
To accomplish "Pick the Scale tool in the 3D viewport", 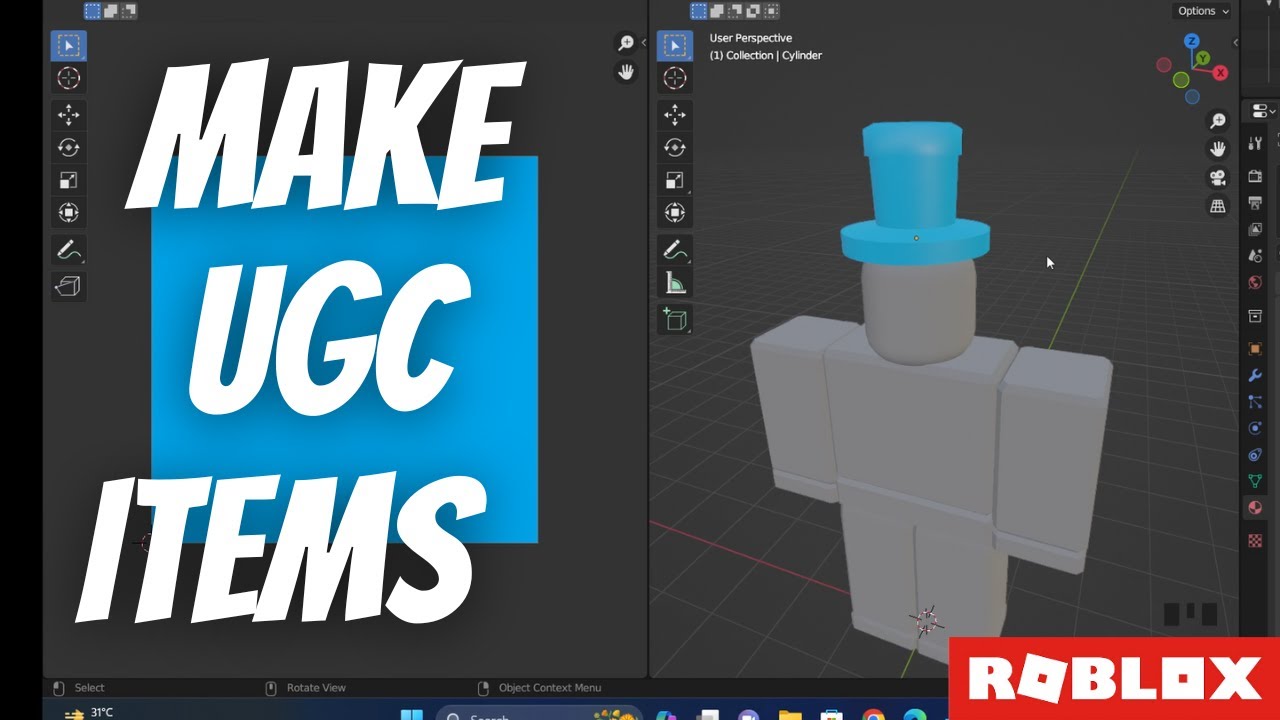I will tap(675, 180).
